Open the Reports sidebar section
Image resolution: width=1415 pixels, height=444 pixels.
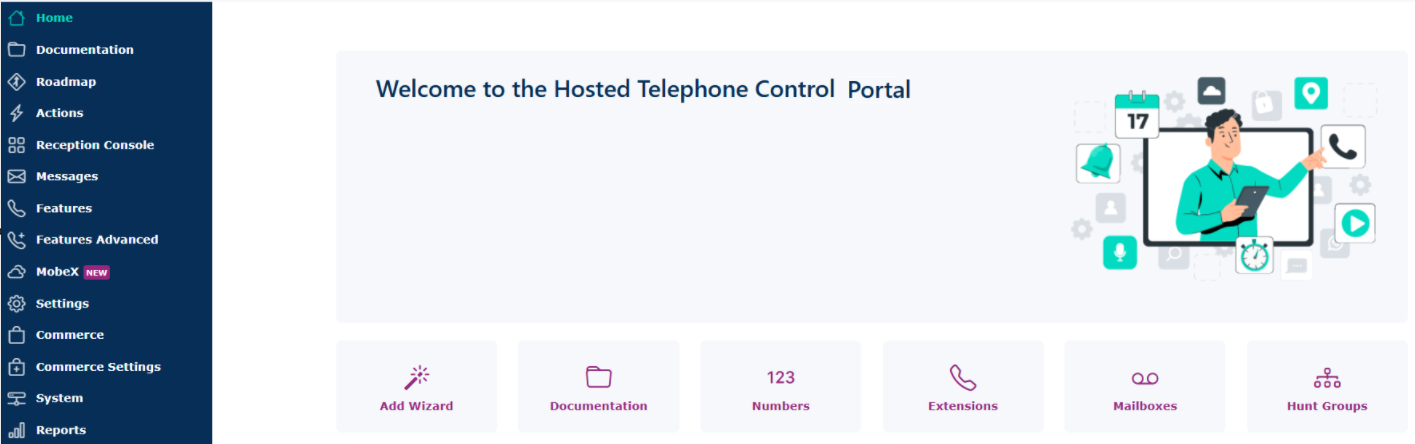[x=61, y=430]
